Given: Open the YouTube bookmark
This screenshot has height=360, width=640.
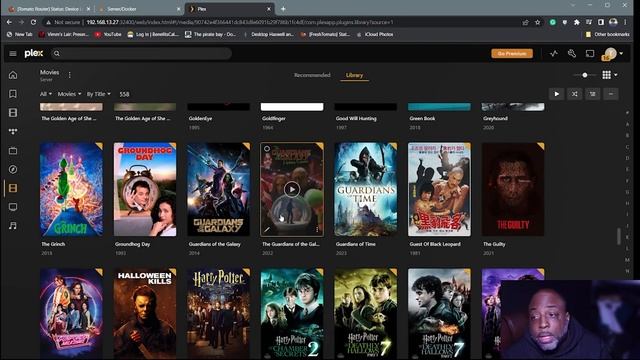Looking at the screenshot, I should (108, 35).
